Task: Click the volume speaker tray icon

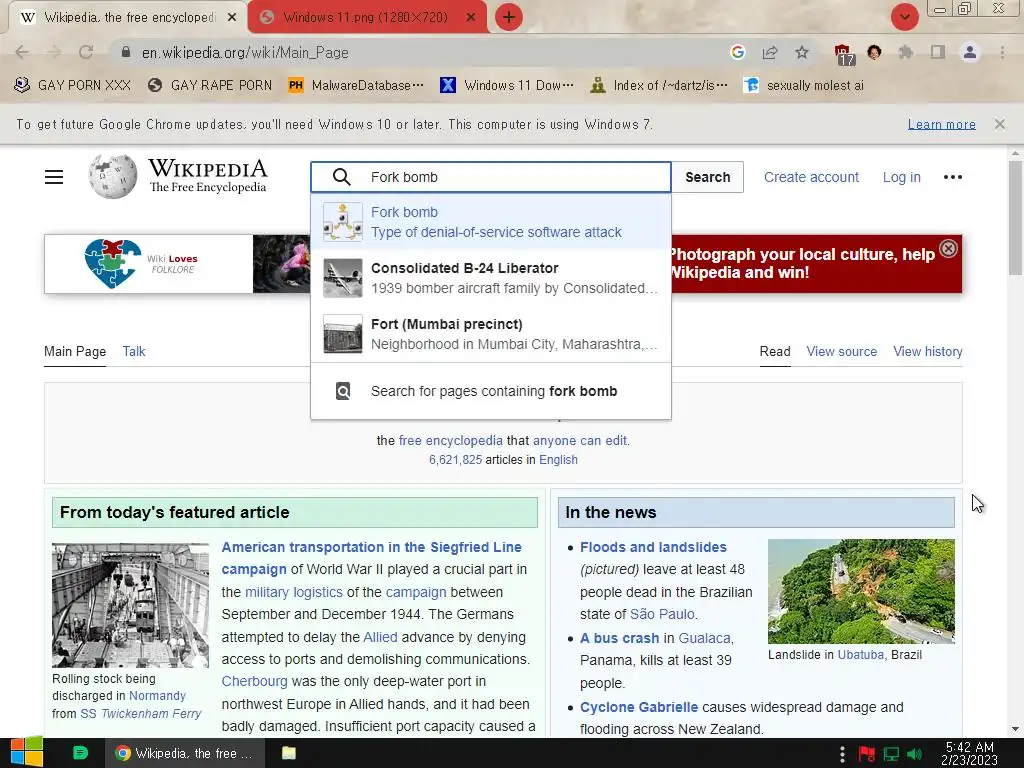Action: [915, 754]
